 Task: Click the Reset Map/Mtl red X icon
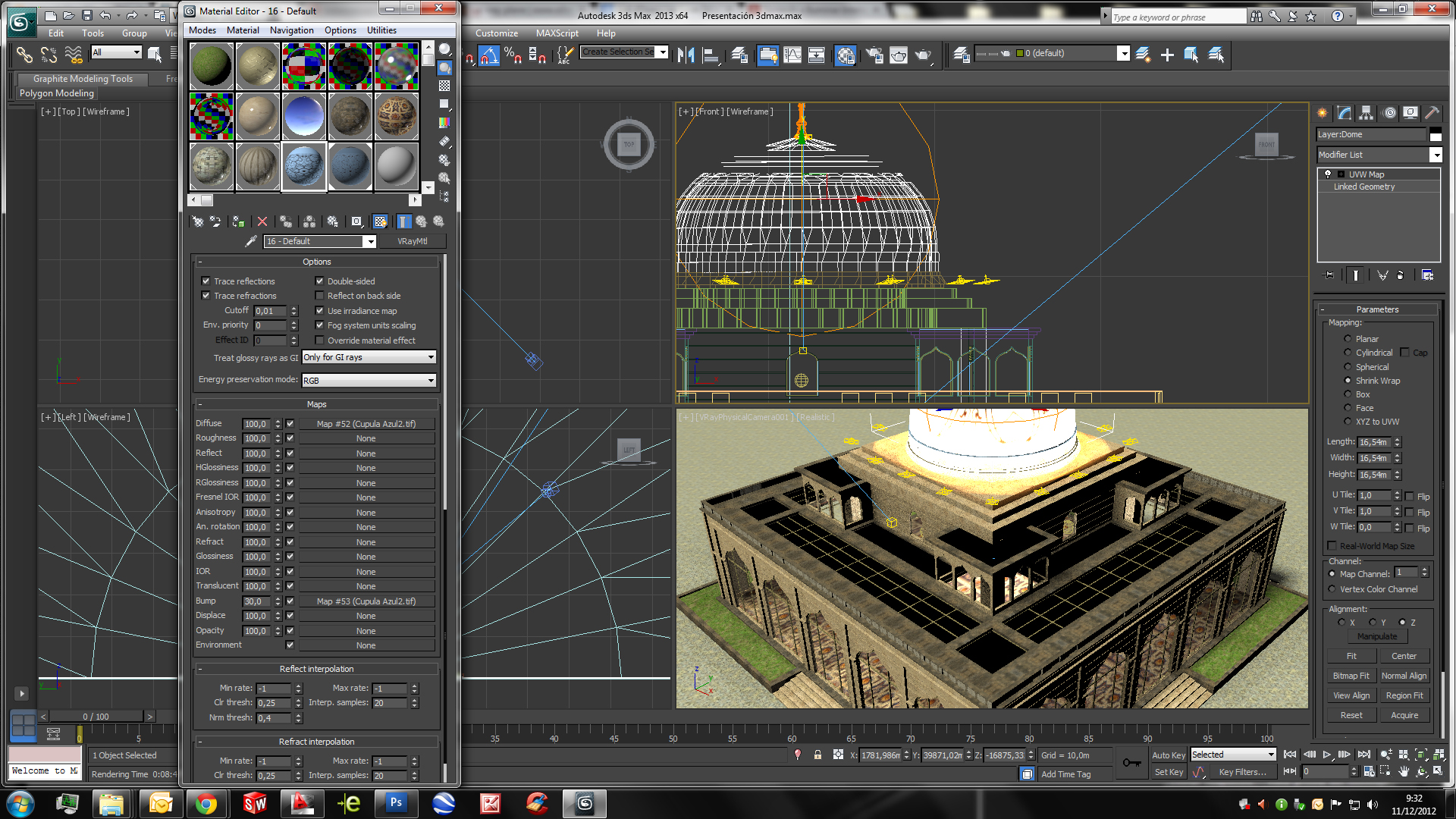262,221
